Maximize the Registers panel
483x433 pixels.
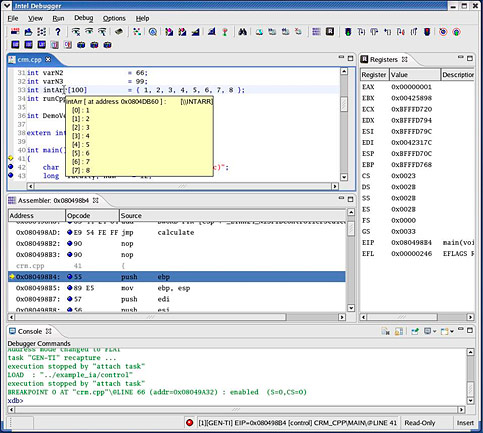click(x=470, y=58)
